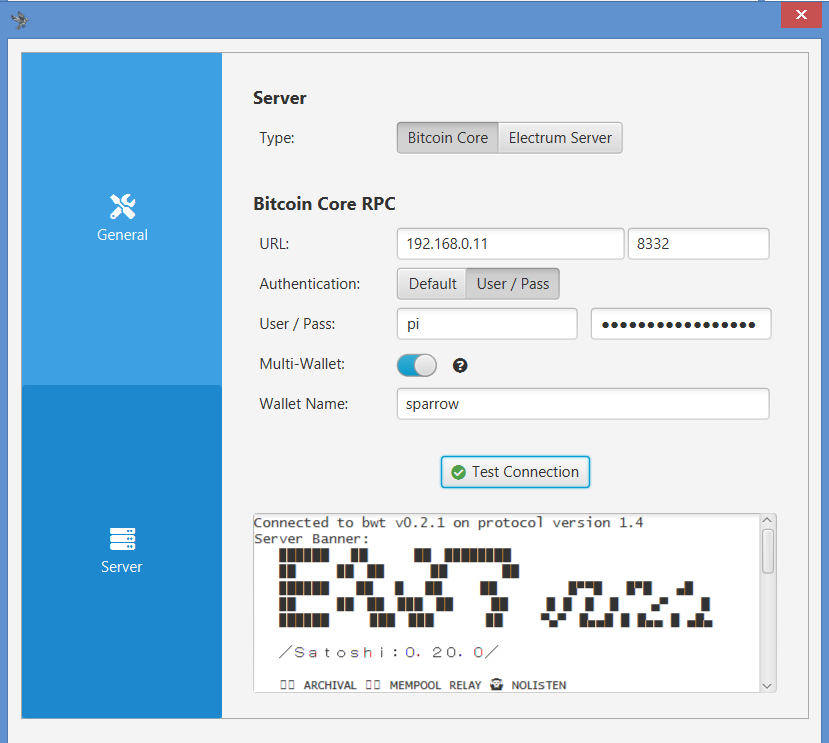This screenshot has height=743, width=829.
Task: Click the username field containing pi
Action: pos(487,324)
